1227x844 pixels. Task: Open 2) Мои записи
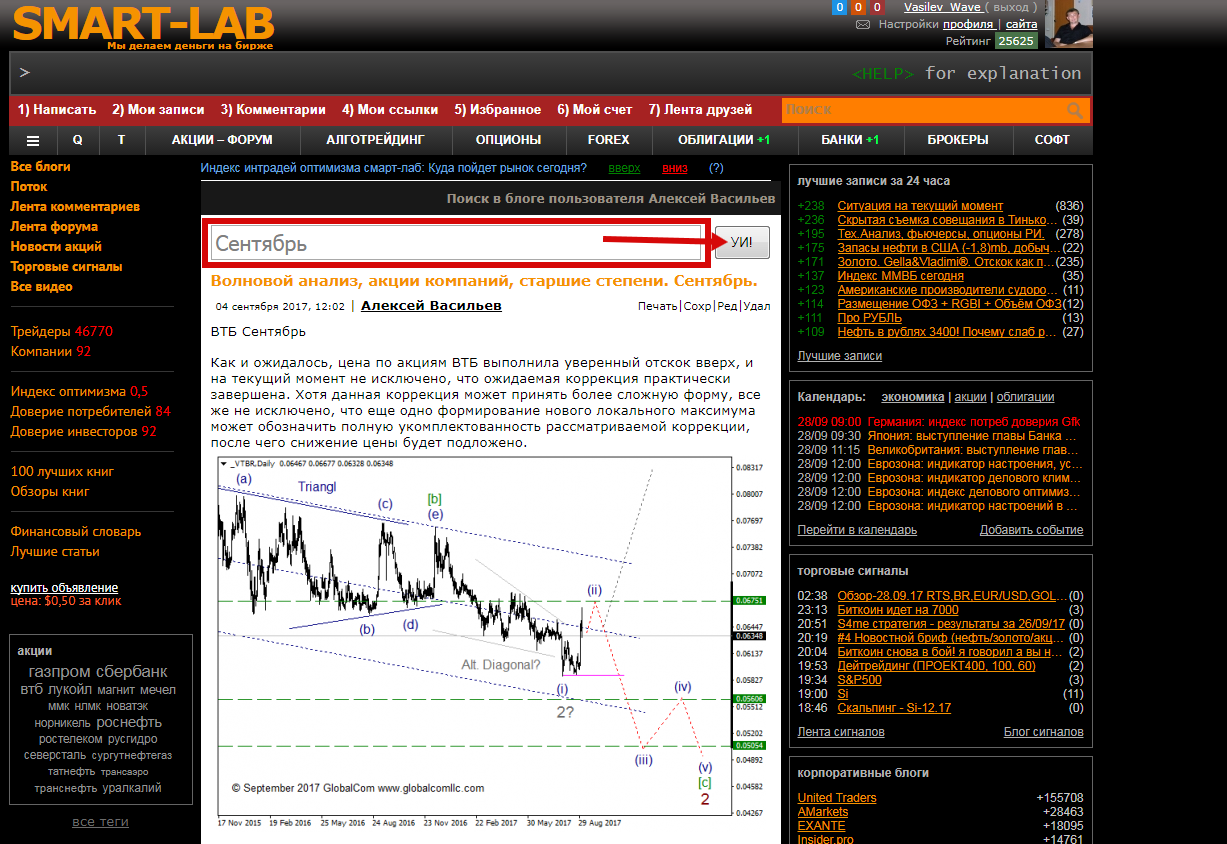(158, 110)
